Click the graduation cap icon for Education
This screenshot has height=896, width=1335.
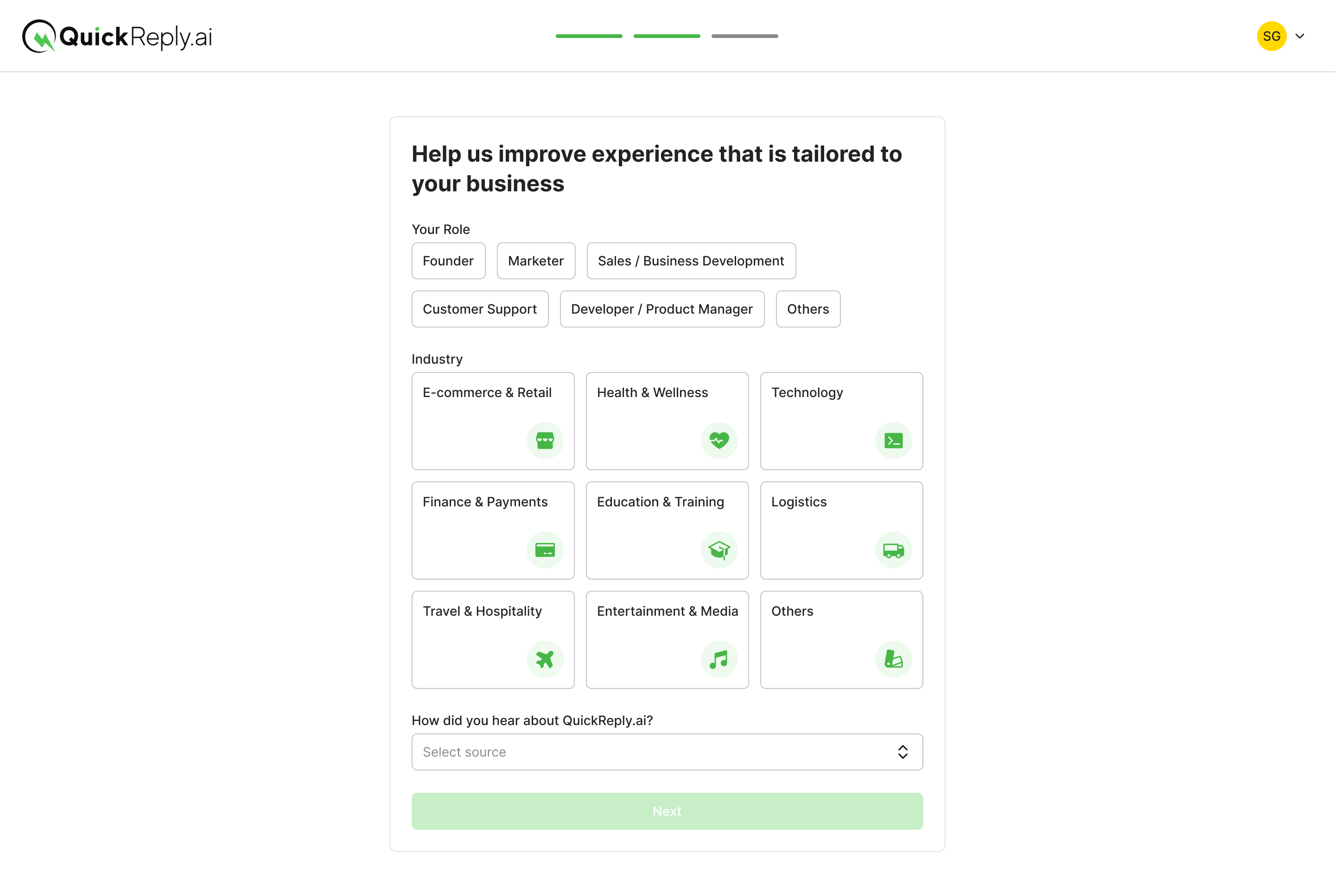point(718,550)
